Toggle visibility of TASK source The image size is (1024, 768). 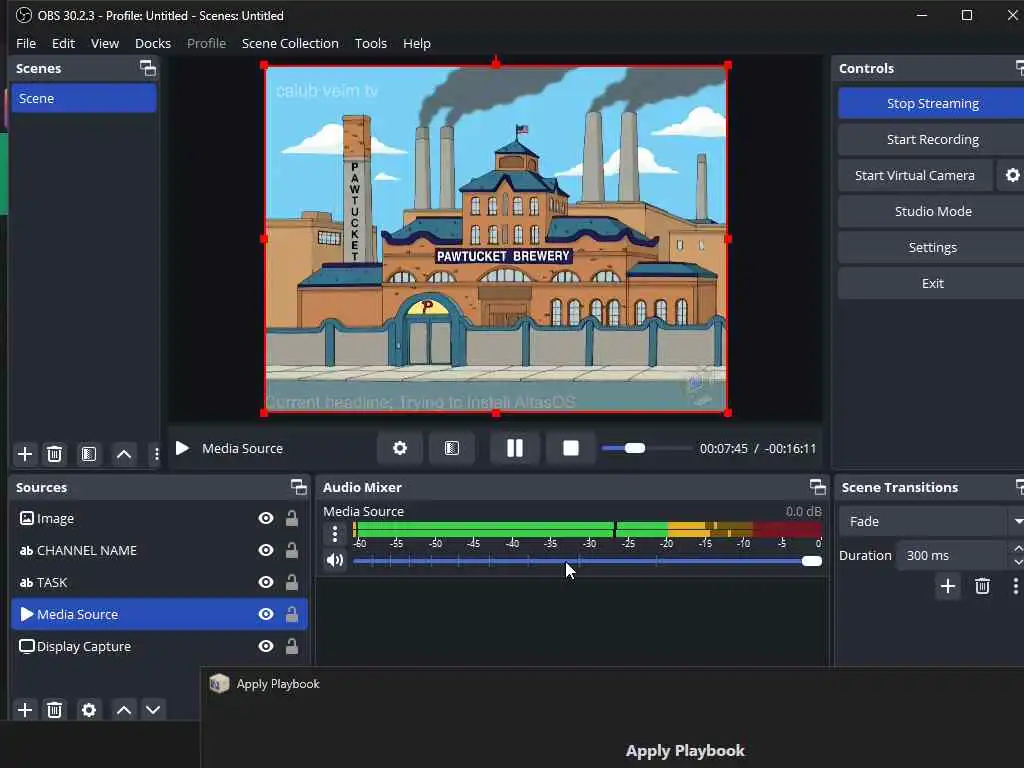(266, 583)
